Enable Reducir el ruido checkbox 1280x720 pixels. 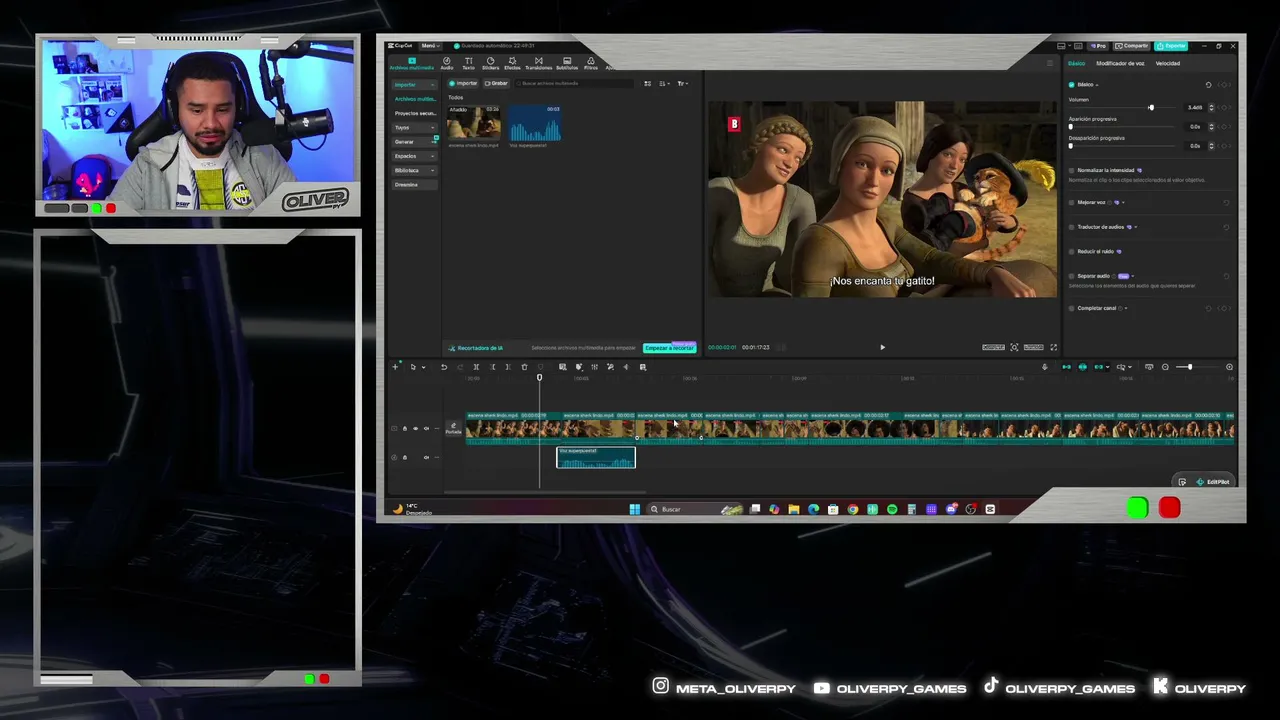point(1071,251)
